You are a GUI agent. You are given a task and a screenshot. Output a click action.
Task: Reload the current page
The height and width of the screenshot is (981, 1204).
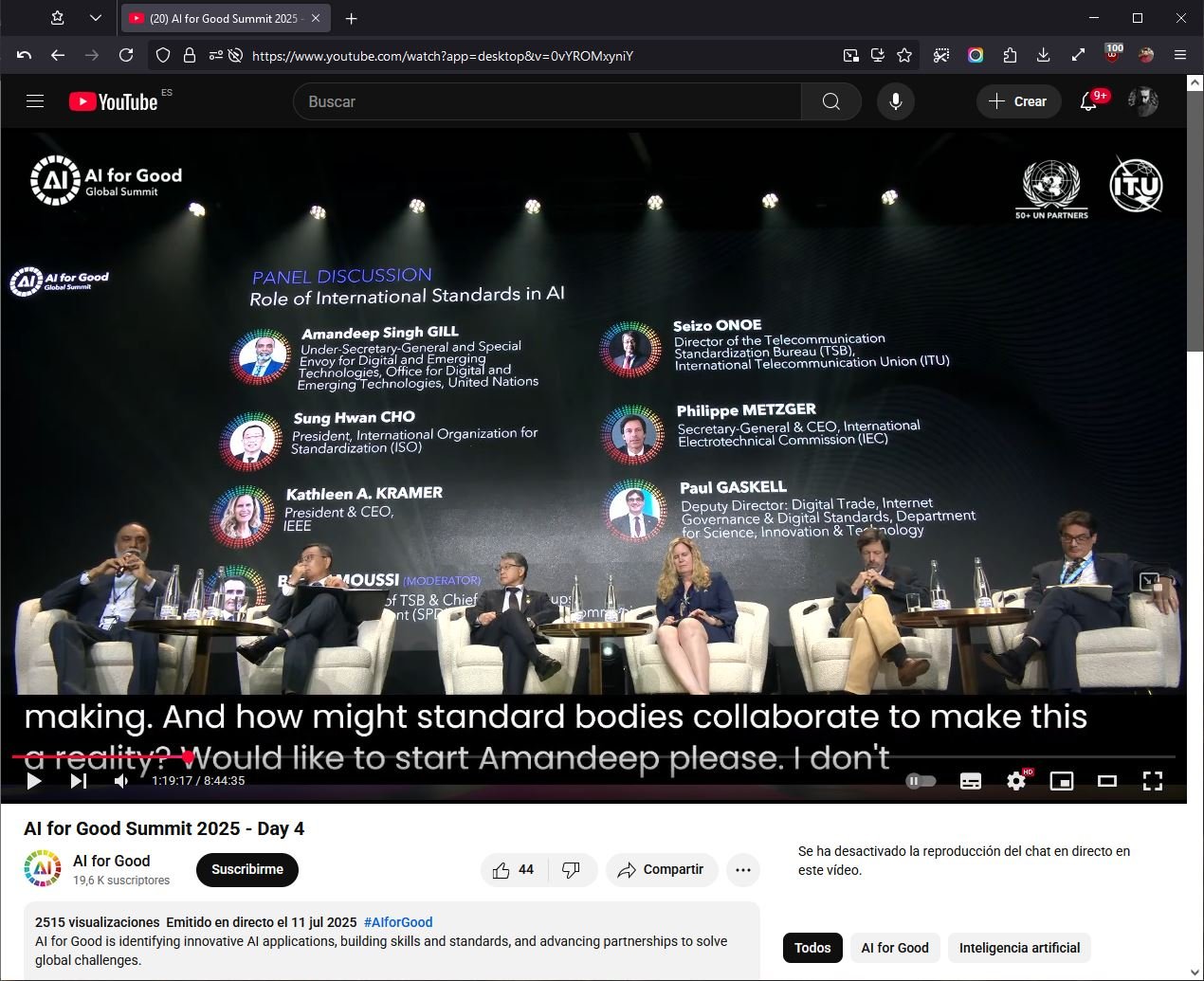[126, 55]
